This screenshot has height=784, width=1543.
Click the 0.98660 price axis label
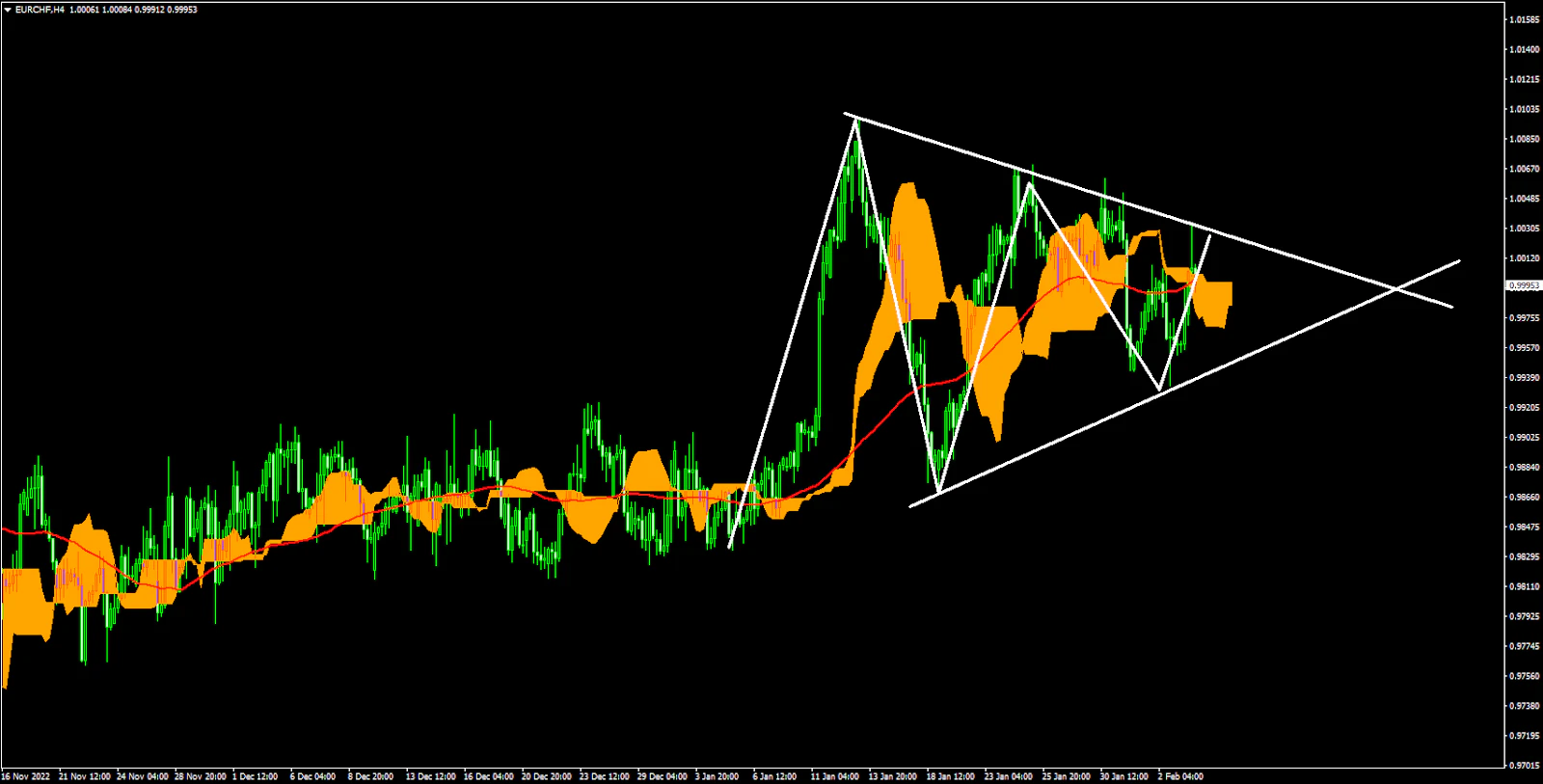coord(1524,498)
